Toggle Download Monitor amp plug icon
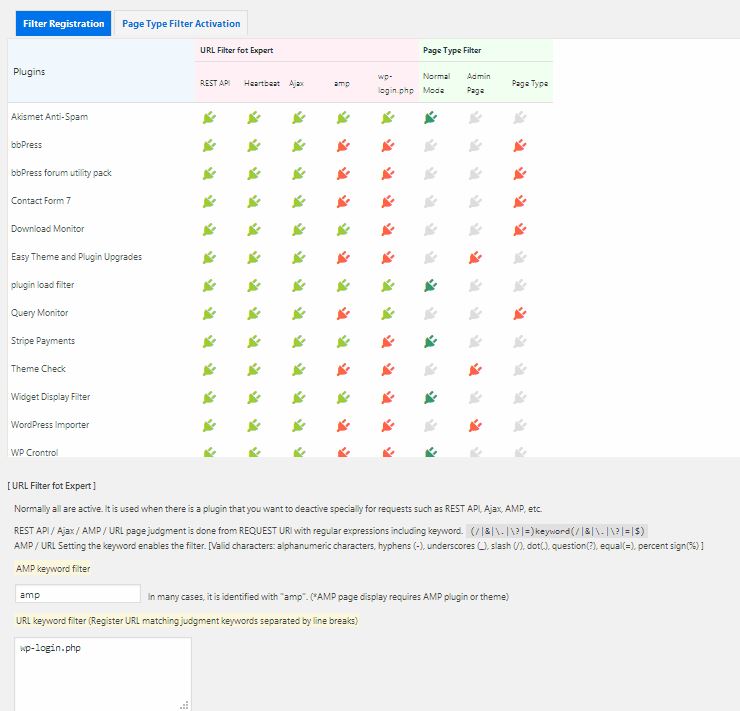 click(343, 230)
